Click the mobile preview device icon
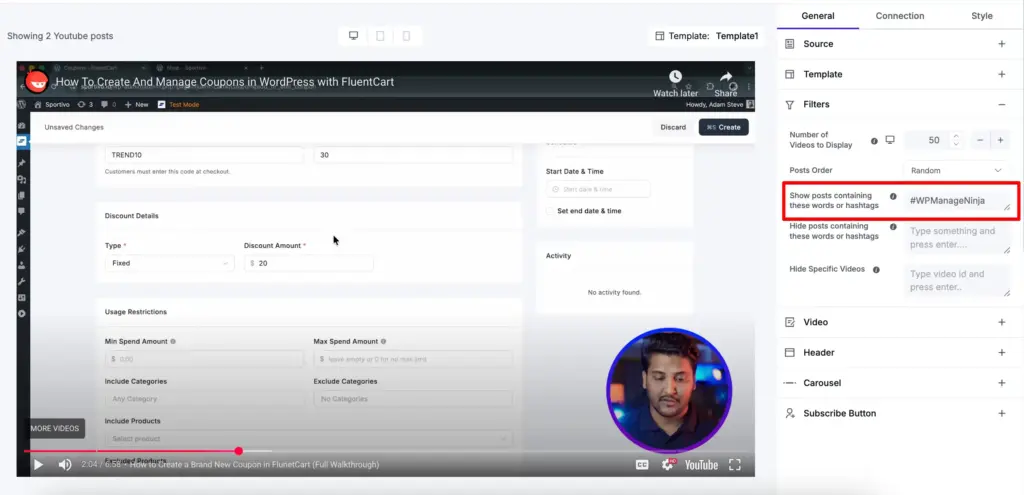This screenshot has width=1024, height=495. [406, 36]
